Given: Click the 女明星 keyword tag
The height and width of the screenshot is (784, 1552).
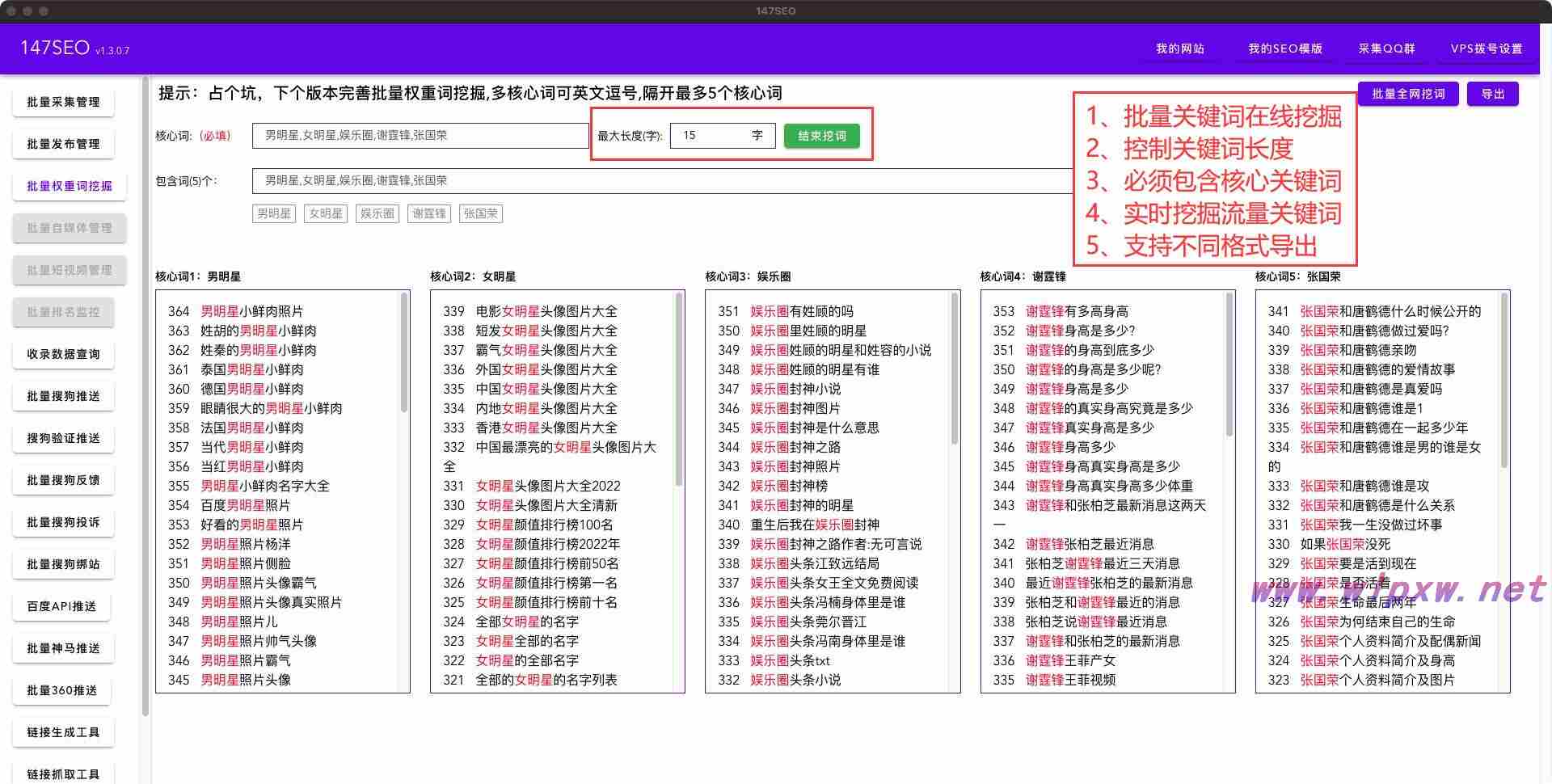Looking at the screenshot, I should click(325, 213).
